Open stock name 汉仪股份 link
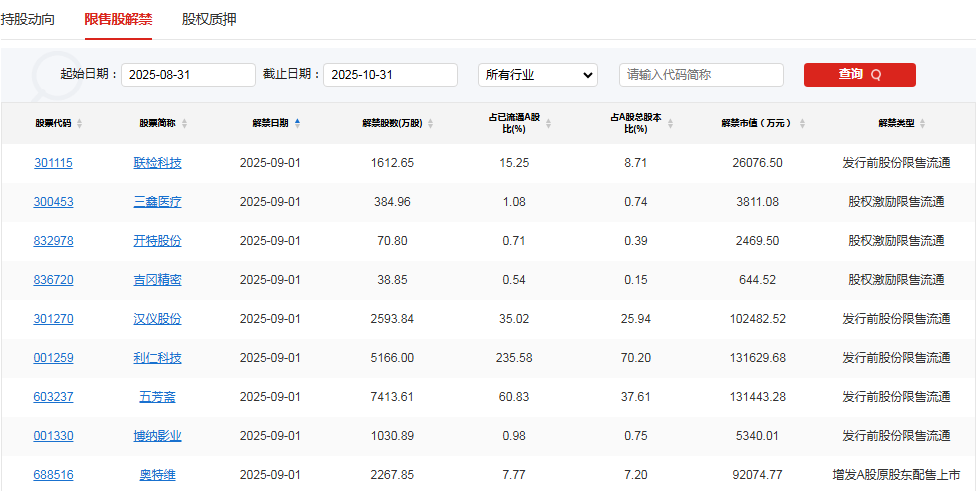Screen dimensions: 980x491 (158, 319)
